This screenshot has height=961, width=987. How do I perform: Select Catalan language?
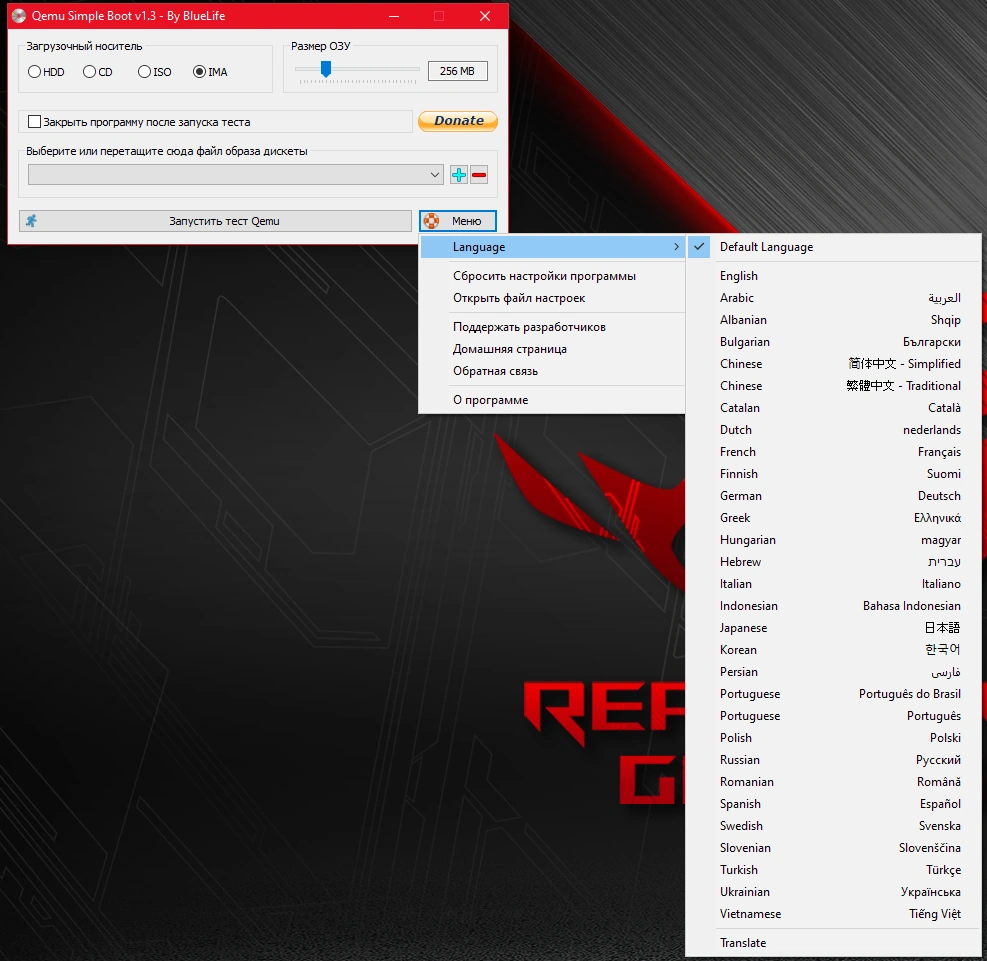(x=833, y=408)
